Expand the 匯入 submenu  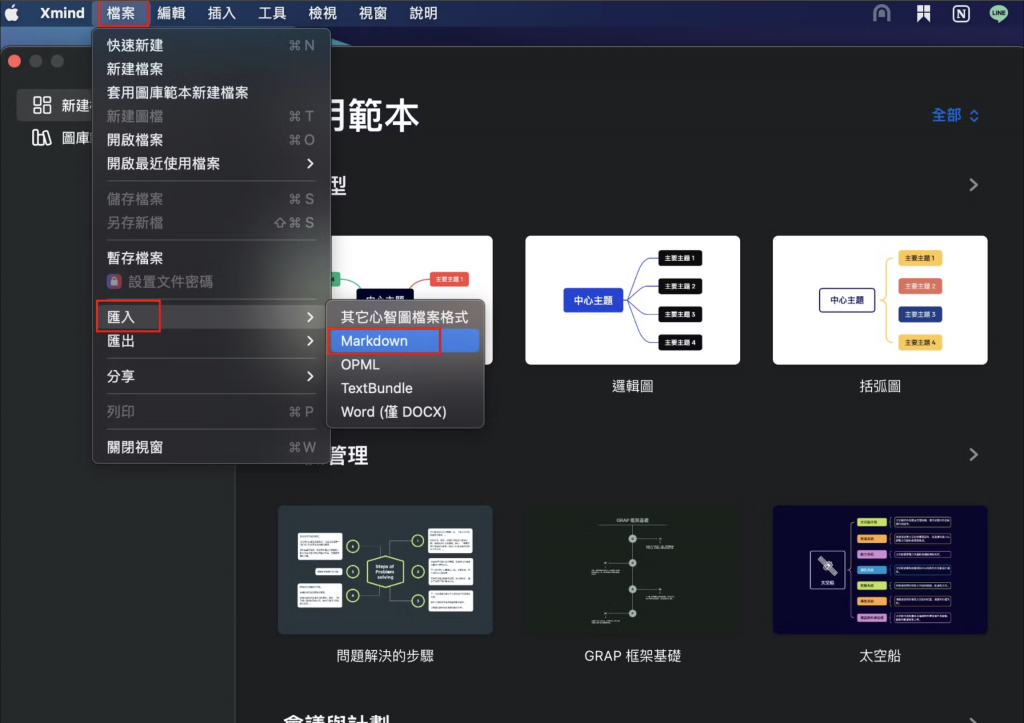coord(211,317)
